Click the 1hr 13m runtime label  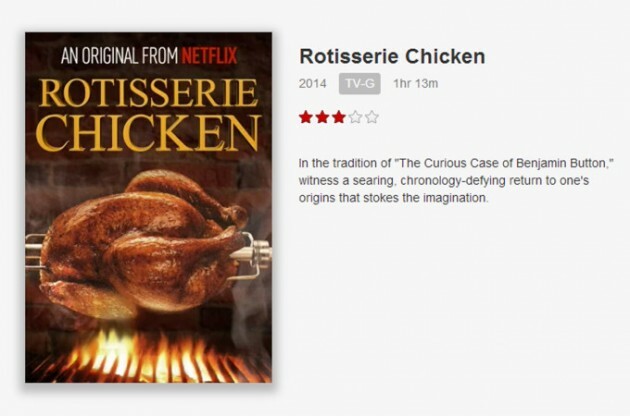click(x=415, y=84)
